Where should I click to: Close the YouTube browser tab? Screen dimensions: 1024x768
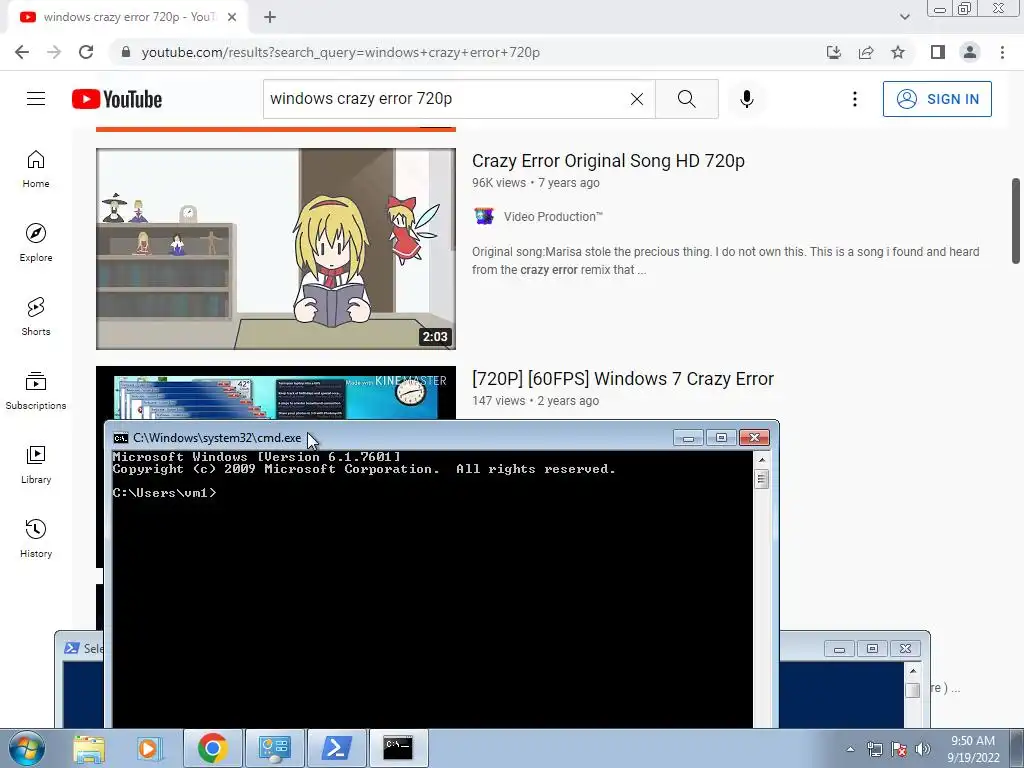232,17
